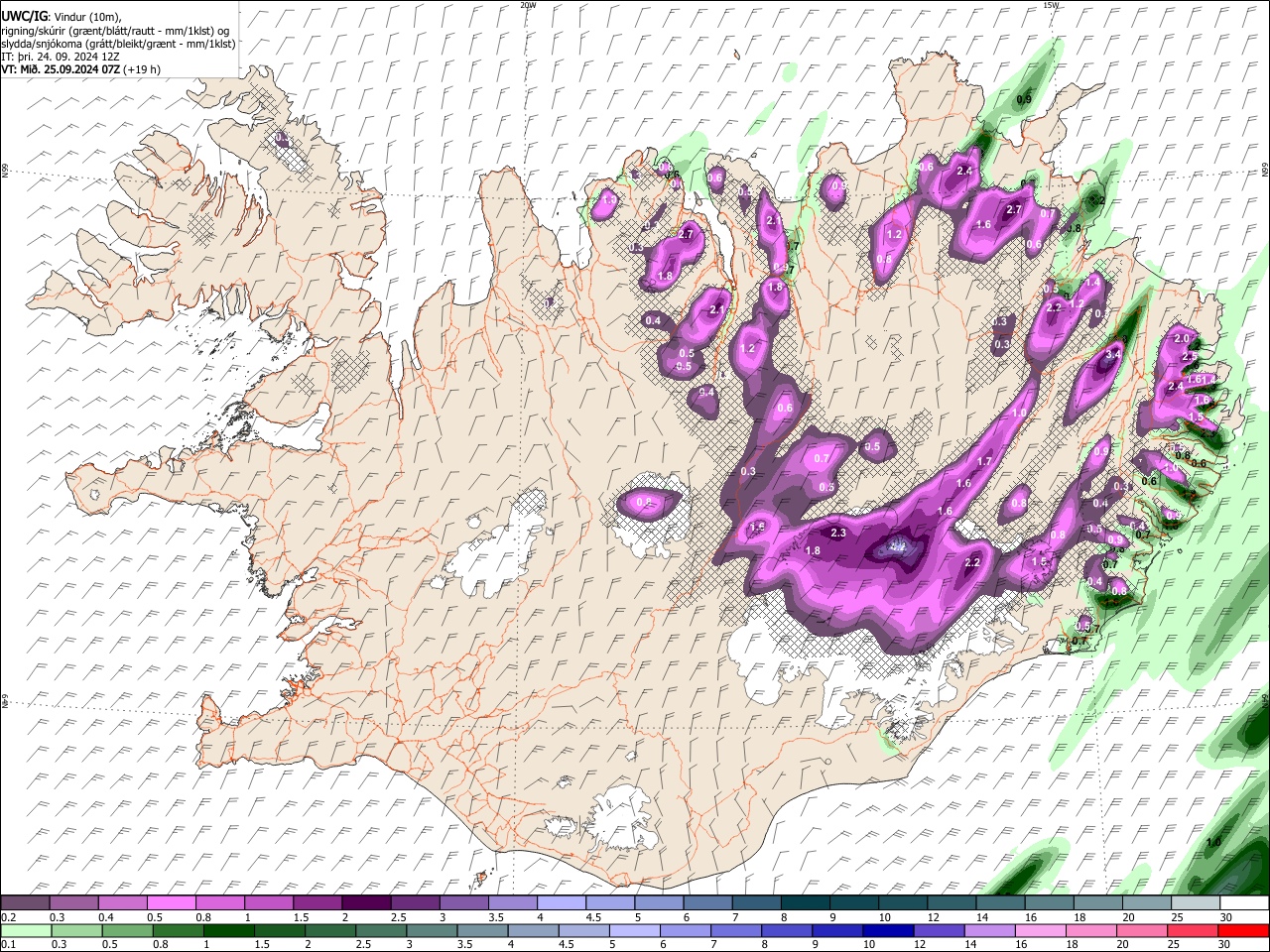Click the deep blue rain swatch at 10
This screenshot has width=1270, height=952.
887,930
